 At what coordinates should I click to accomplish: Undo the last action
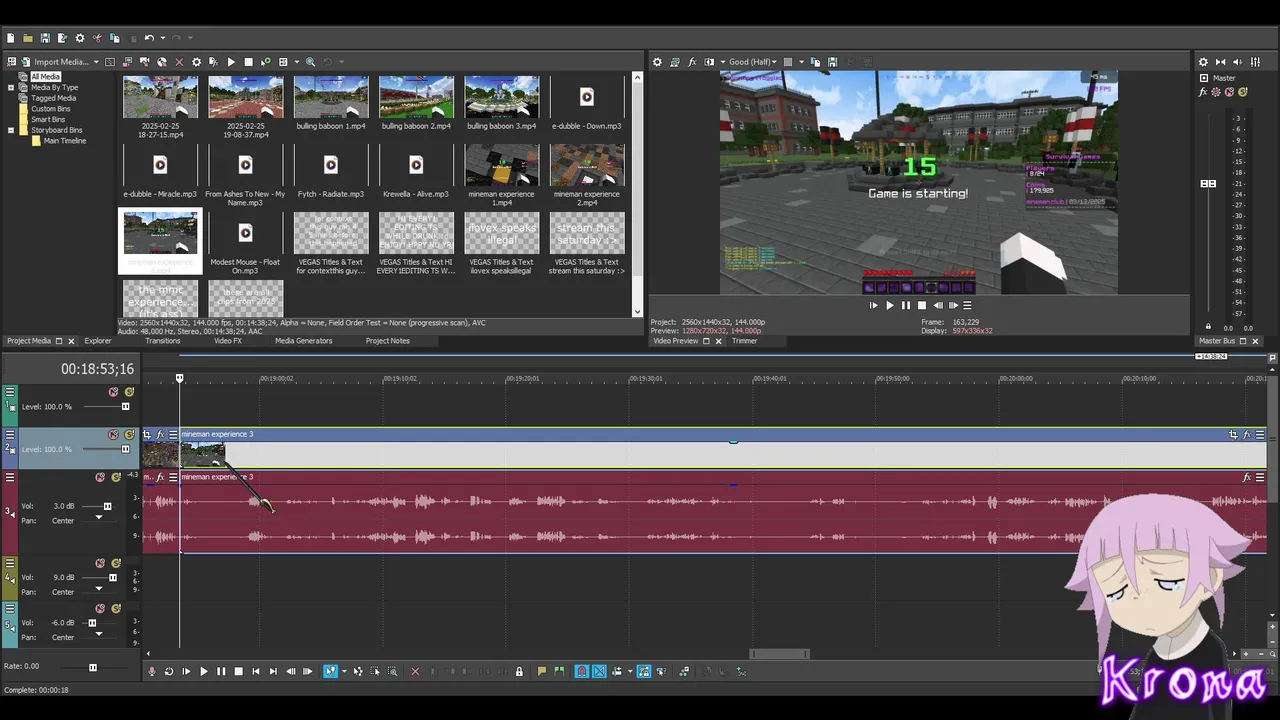(149, 38)
